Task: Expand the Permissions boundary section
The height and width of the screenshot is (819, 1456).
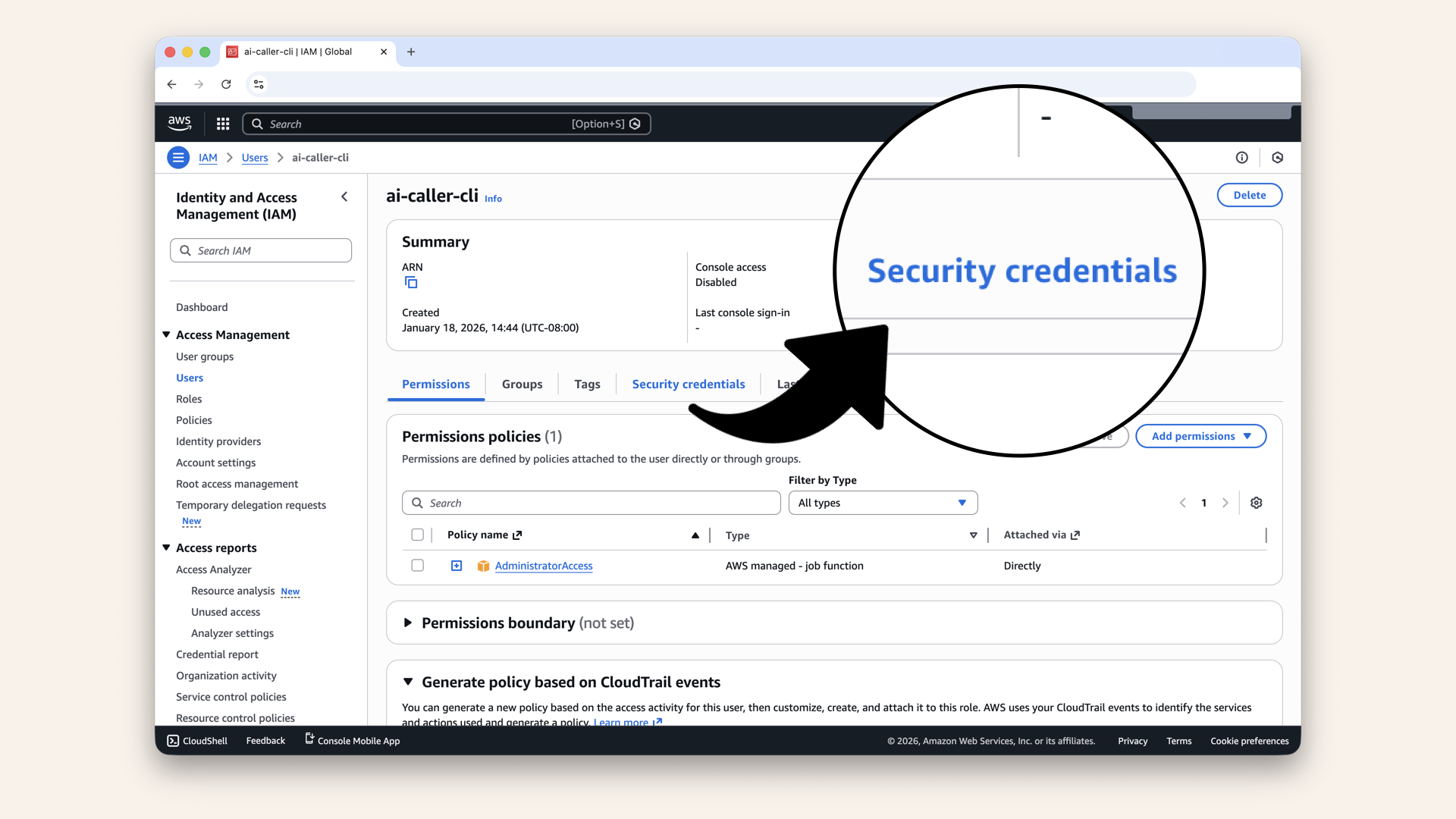Action: pyautogui.click(x=409, y=623)
